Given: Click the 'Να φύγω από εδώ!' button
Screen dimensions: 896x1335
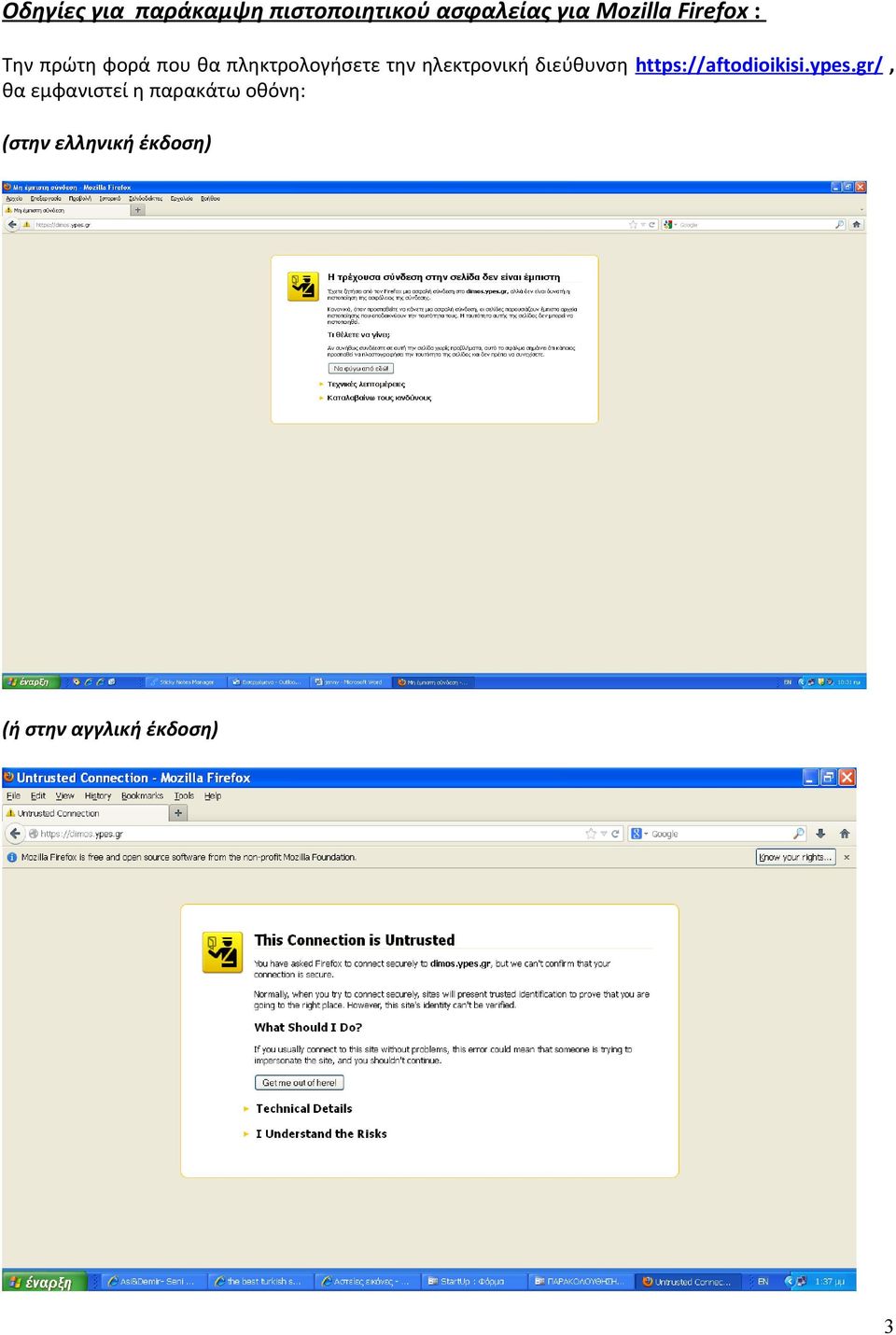Looking at the screenshot, I should 361,369.
